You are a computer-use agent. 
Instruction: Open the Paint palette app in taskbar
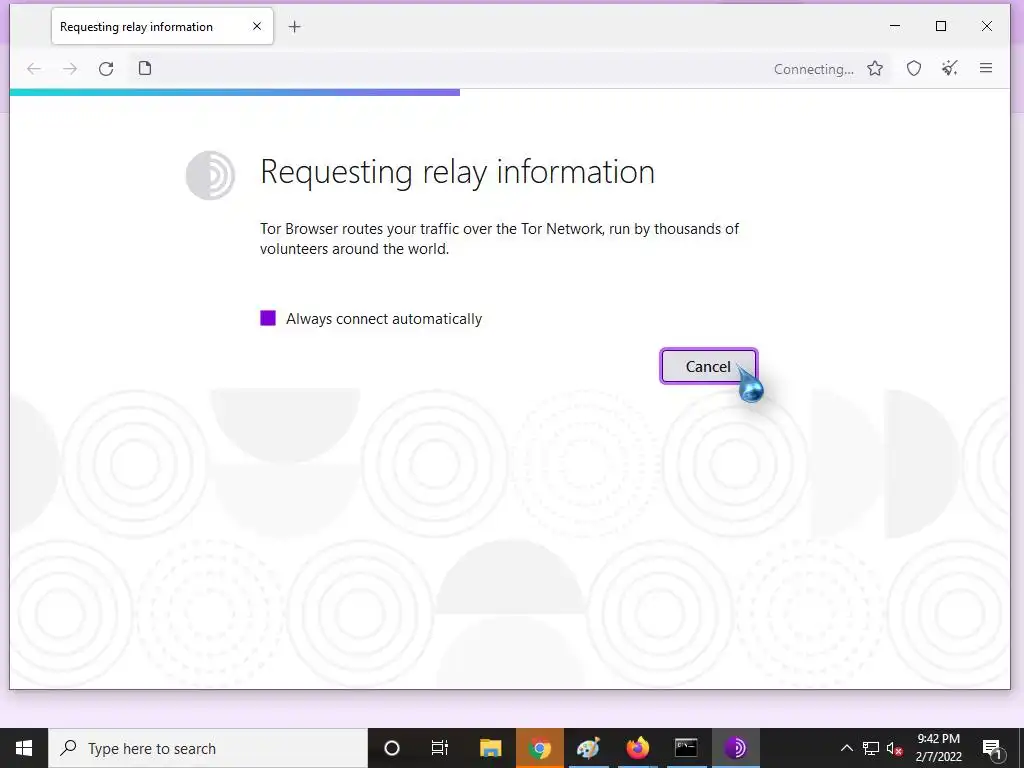[588, 748]
